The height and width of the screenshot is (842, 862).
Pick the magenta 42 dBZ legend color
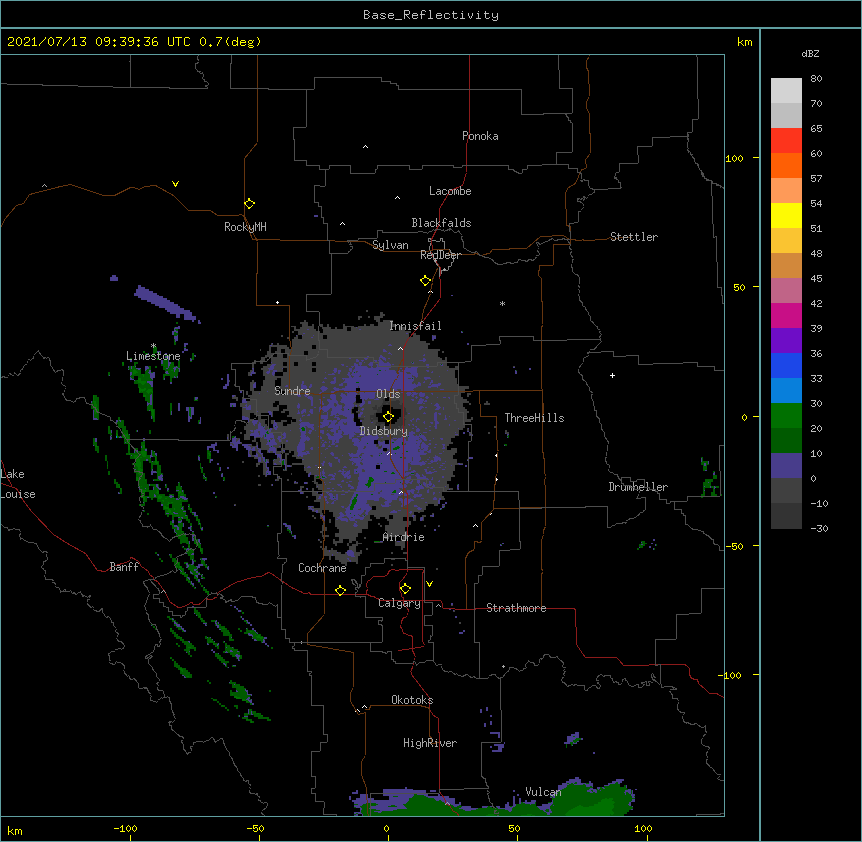point(786,315)
